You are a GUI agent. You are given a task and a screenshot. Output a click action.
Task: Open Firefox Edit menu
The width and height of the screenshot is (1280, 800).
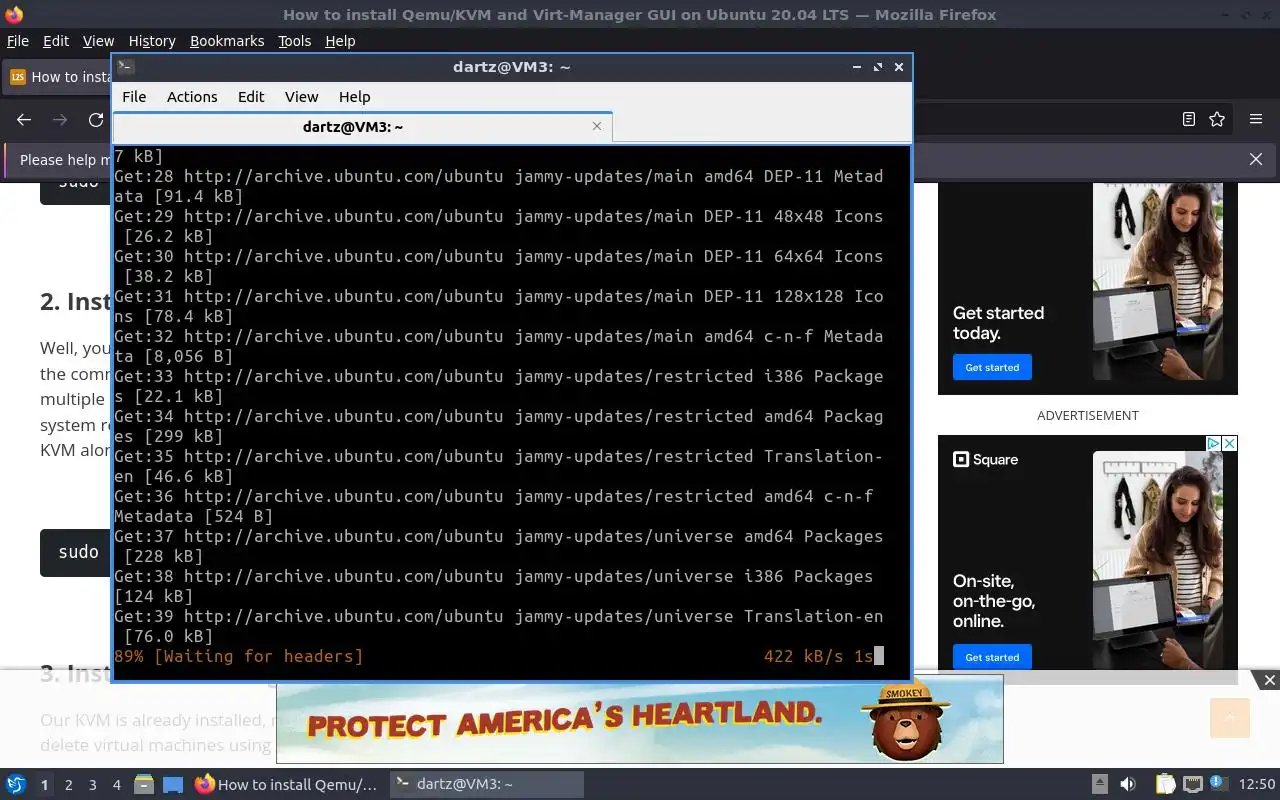[56, 41]
